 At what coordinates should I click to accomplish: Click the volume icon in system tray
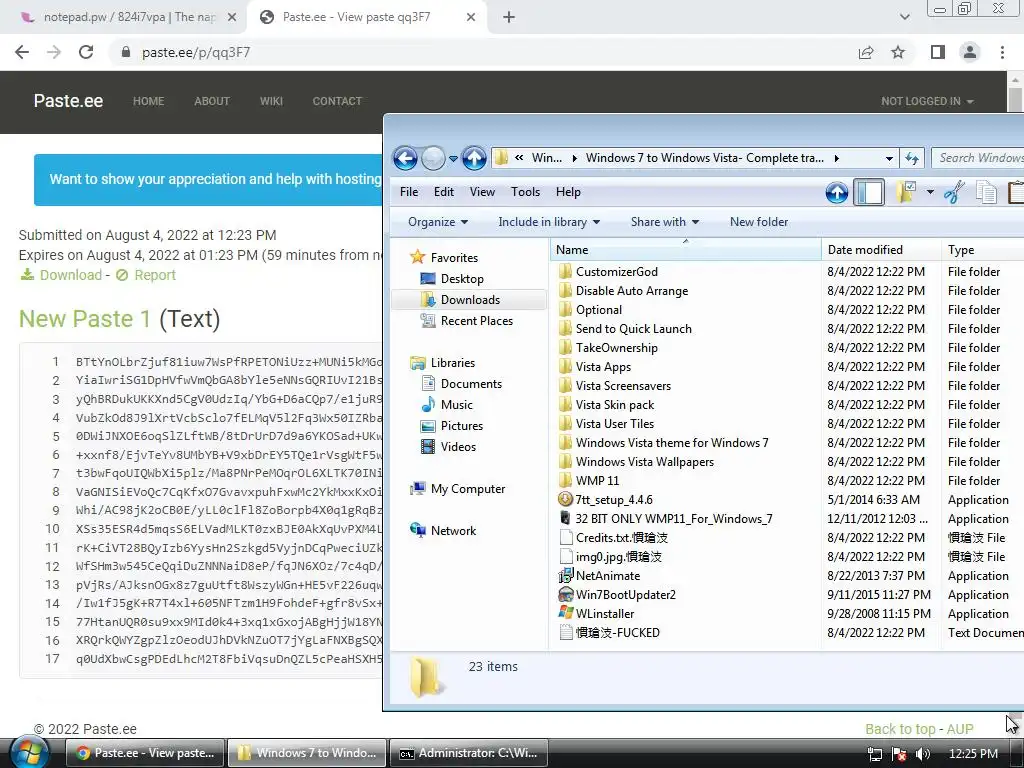pos(923,754)
